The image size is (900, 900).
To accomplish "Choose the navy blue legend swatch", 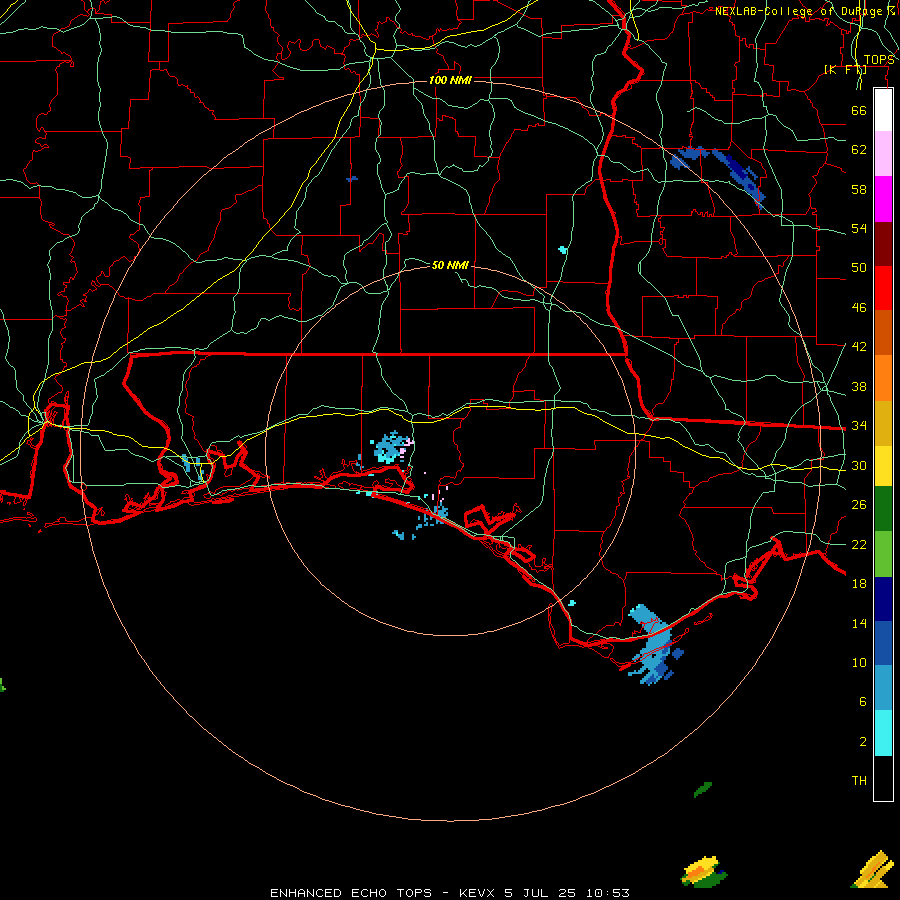I will pos(883,599).
